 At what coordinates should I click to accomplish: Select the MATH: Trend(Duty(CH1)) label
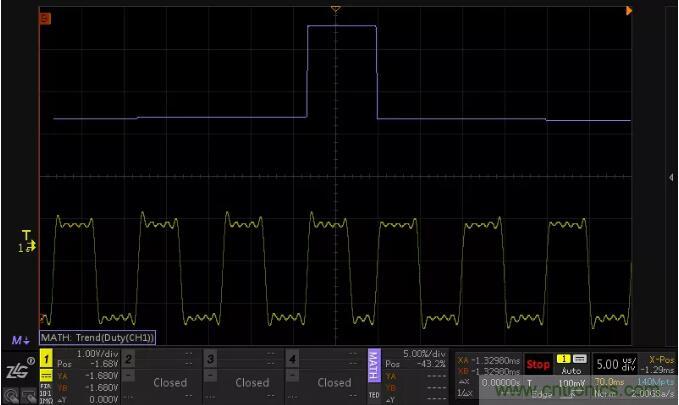pyautogui.click(x=103, y=339)
